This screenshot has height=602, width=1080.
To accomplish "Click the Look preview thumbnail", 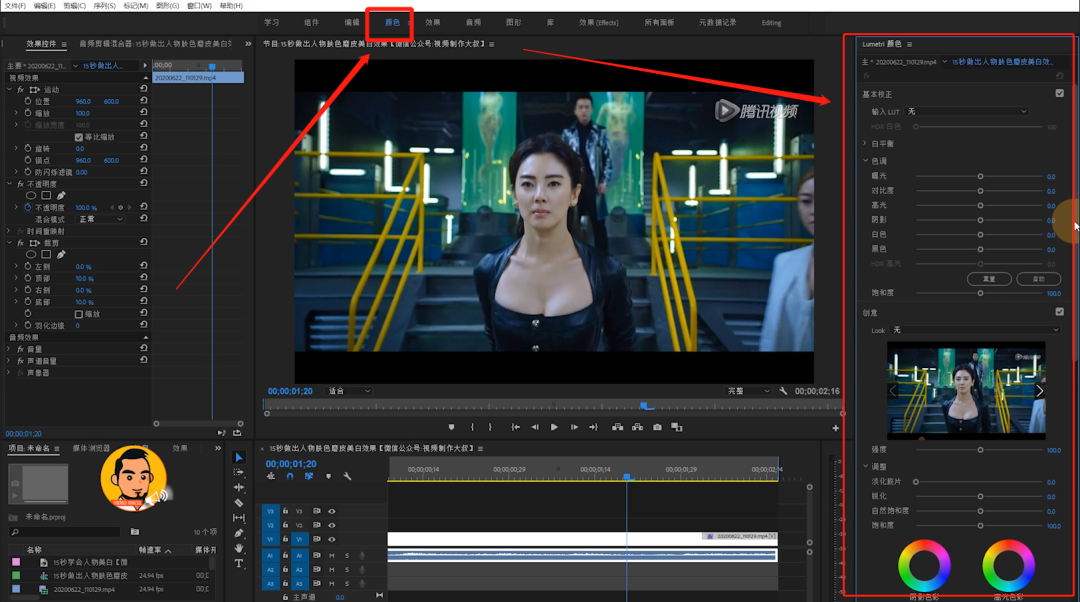I will (966, 390).
